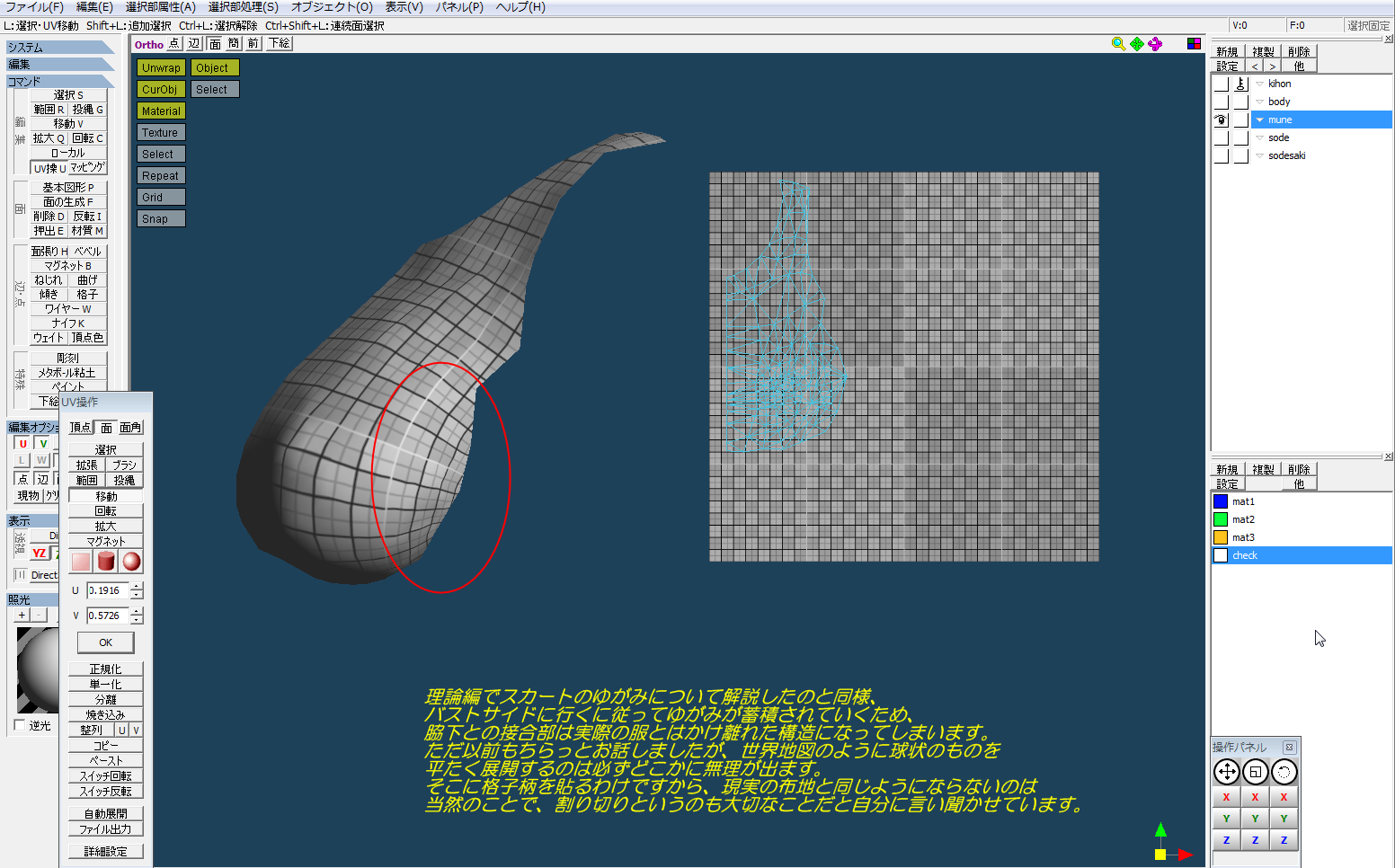The image size is (1395, 868).
Task: Open the ファイル(F) menu
Action: pos(34,7)
